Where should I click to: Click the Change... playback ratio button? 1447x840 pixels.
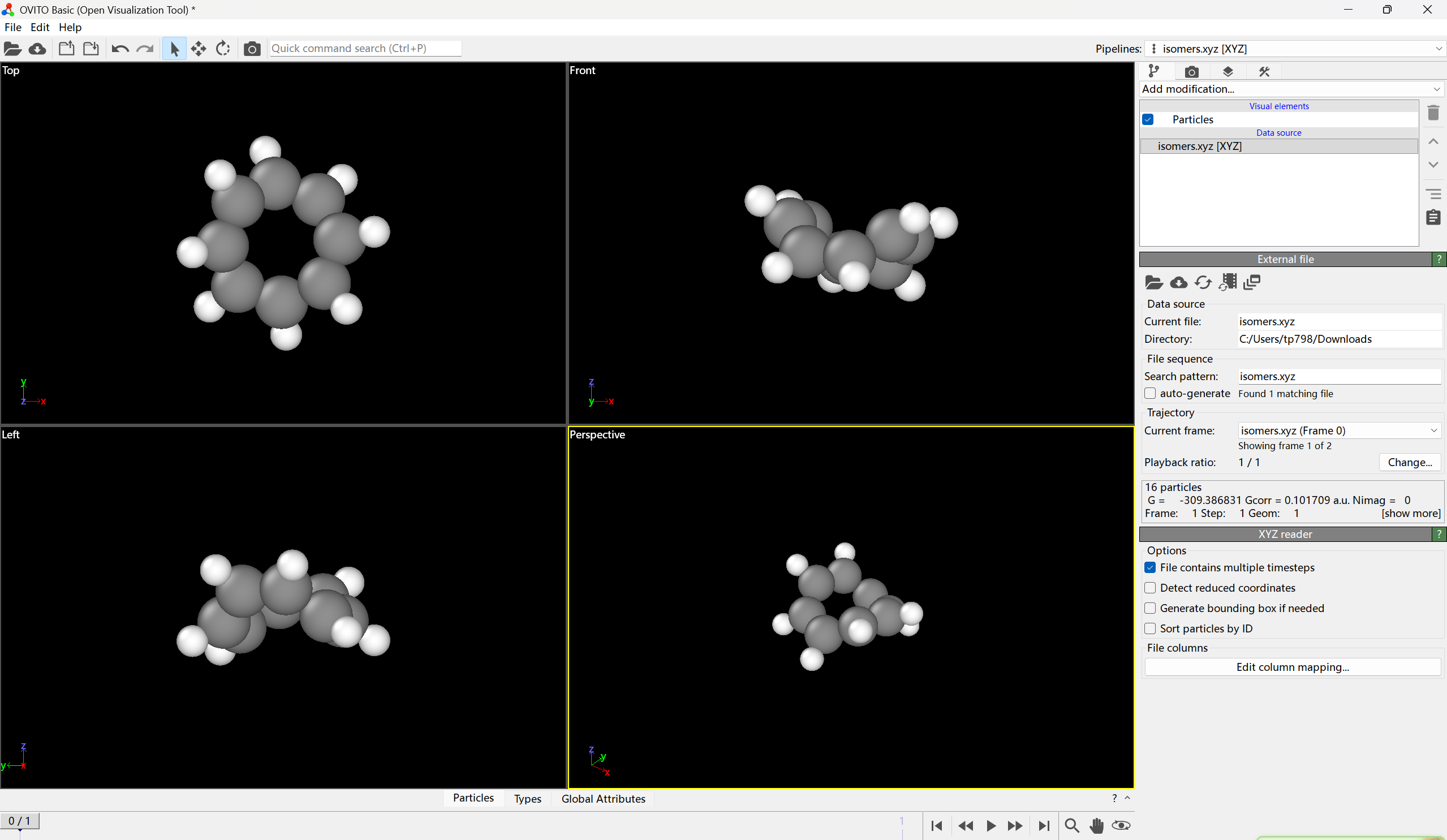(1410, 462)
